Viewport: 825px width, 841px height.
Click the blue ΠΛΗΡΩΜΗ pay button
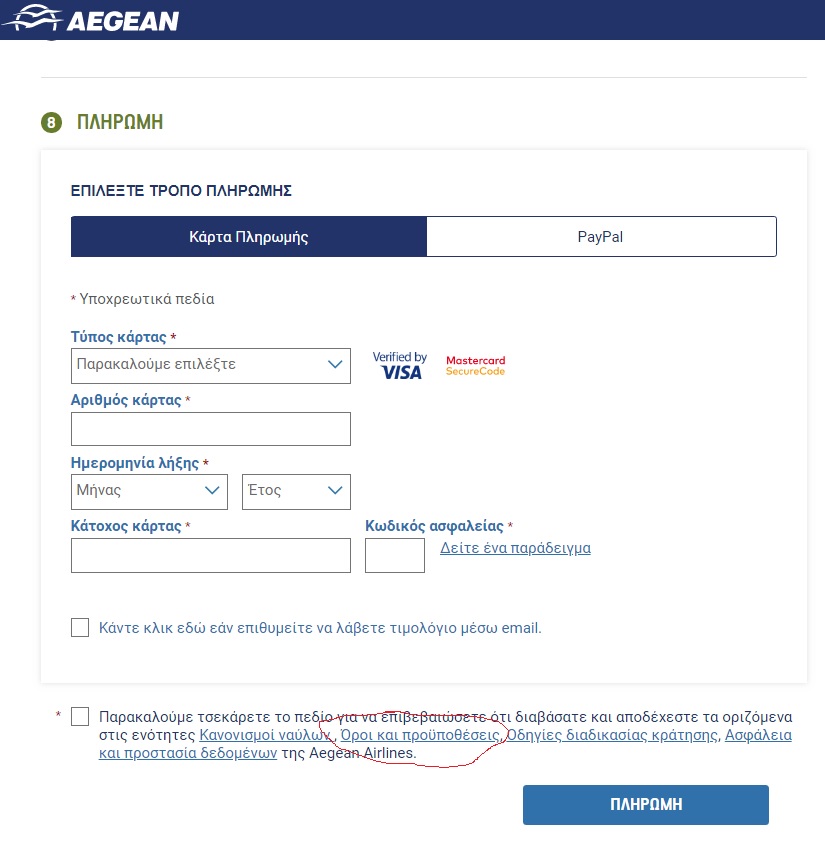point(646,805)
